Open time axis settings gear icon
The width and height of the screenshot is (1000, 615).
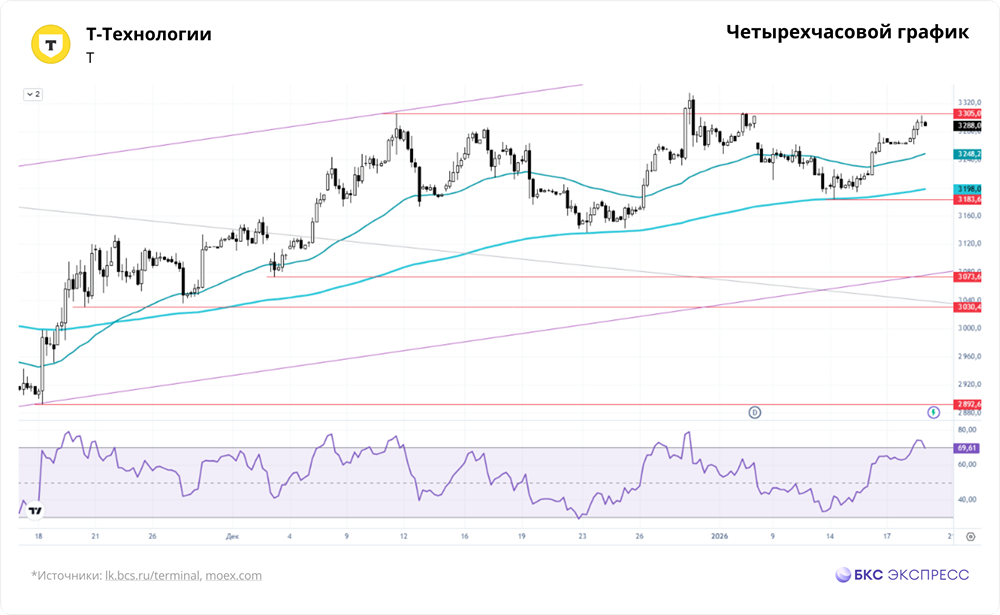pyautogui.click(x=971, y=537)
